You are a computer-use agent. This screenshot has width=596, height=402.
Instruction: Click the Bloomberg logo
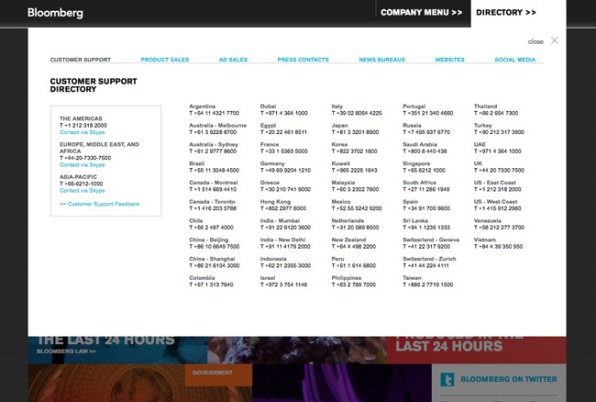click(55, 13)
